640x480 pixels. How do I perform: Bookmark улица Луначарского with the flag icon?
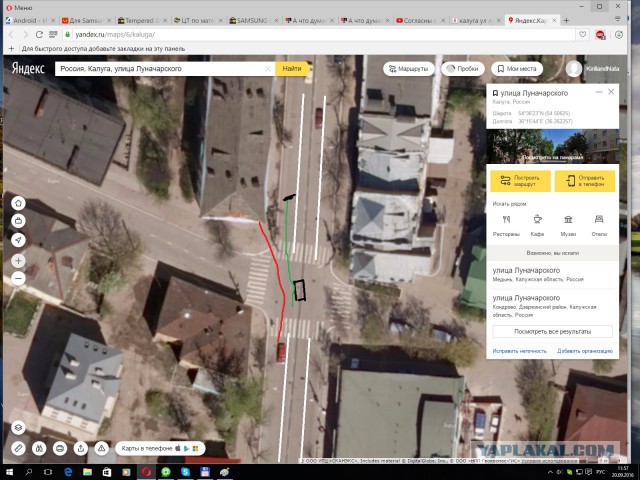(x=495, y=93)
